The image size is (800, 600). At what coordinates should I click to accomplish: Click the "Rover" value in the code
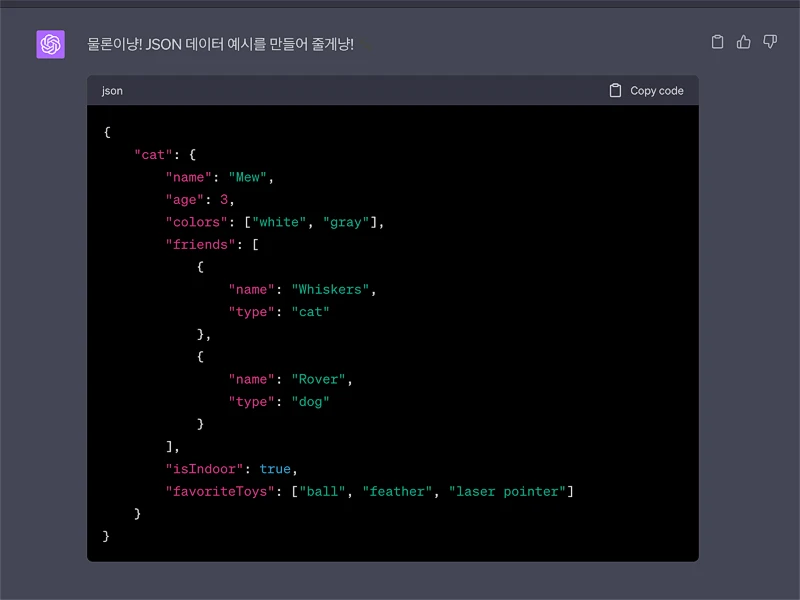318,379
